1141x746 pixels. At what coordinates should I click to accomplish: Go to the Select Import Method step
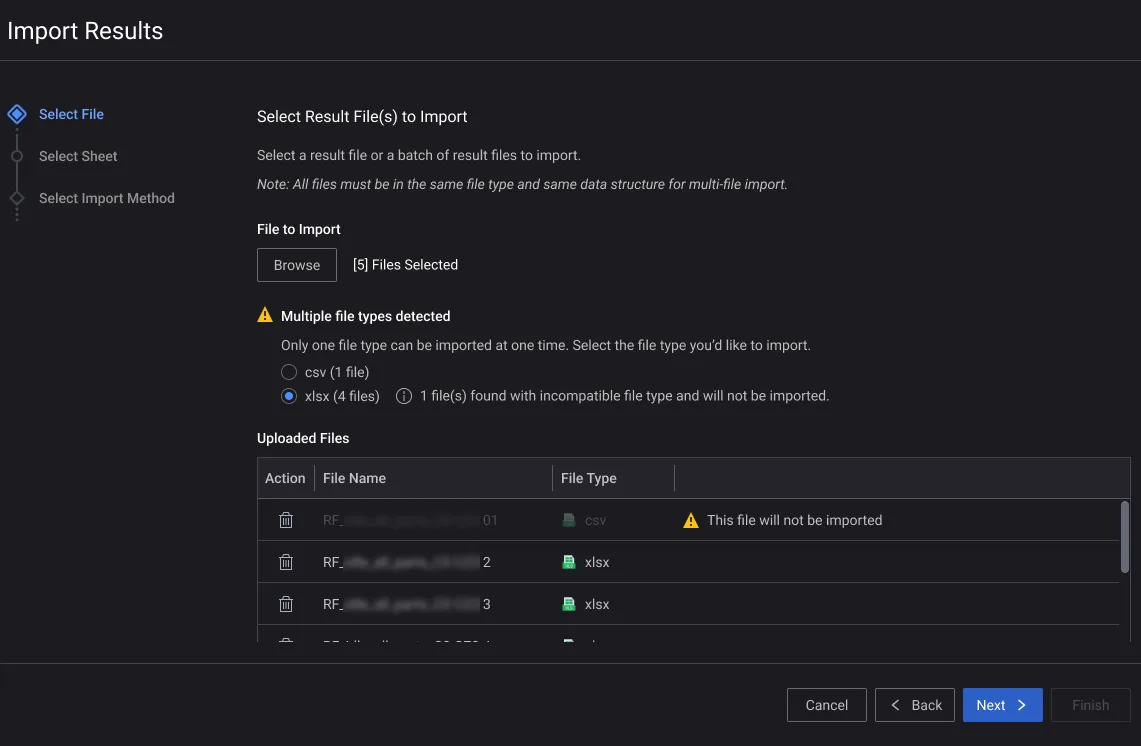point(107,198)
